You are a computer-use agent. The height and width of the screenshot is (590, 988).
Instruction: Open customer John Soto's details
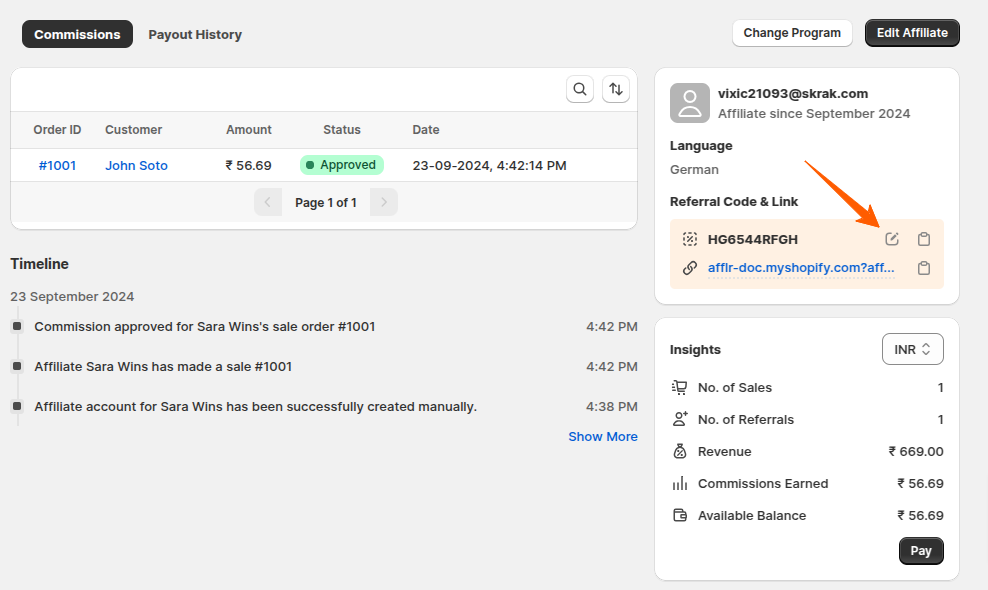click(136, 164)
